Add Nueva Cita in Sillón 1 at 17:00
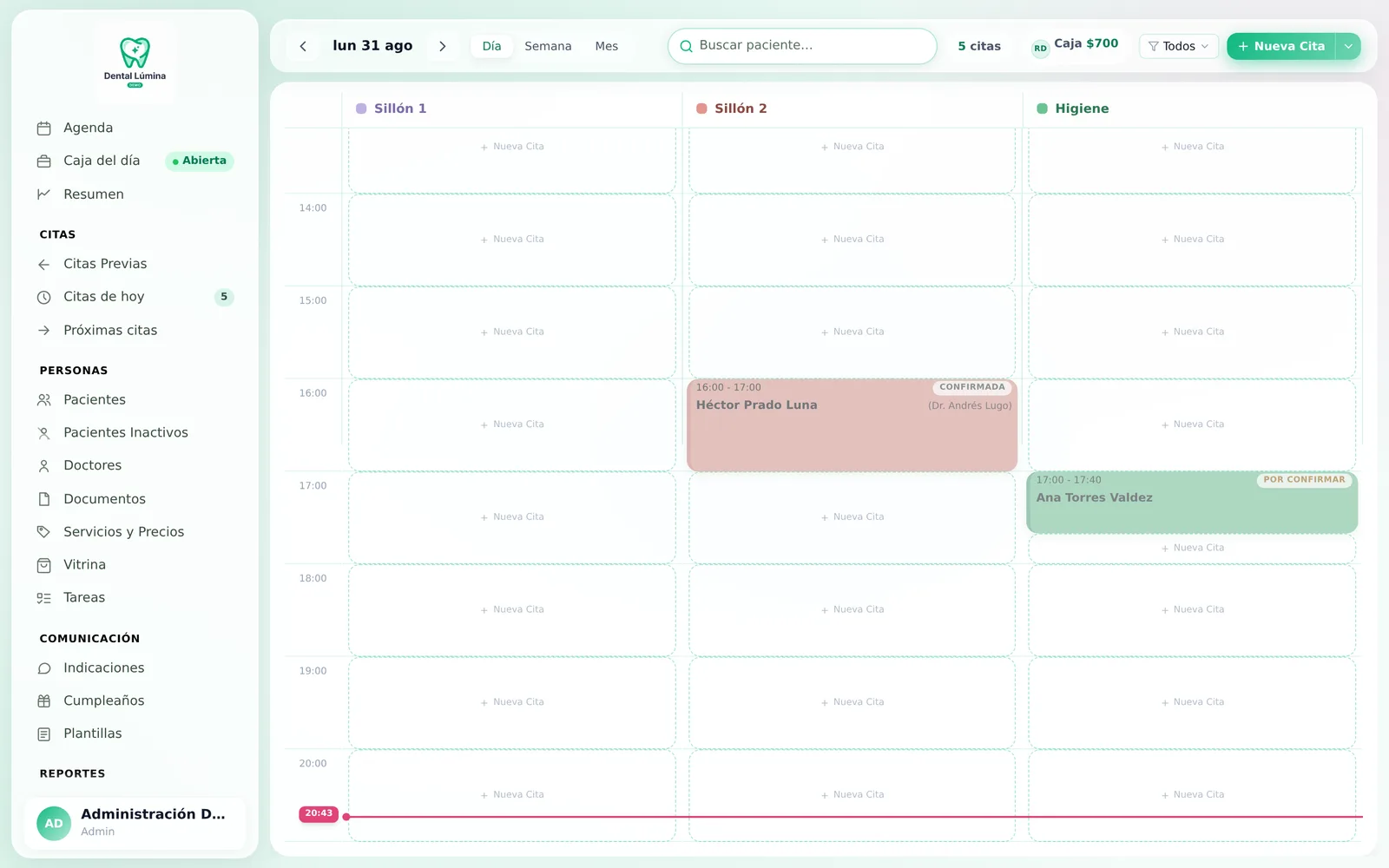The width and height of the screenshot is (1389, 868). (x=512, y=517)
